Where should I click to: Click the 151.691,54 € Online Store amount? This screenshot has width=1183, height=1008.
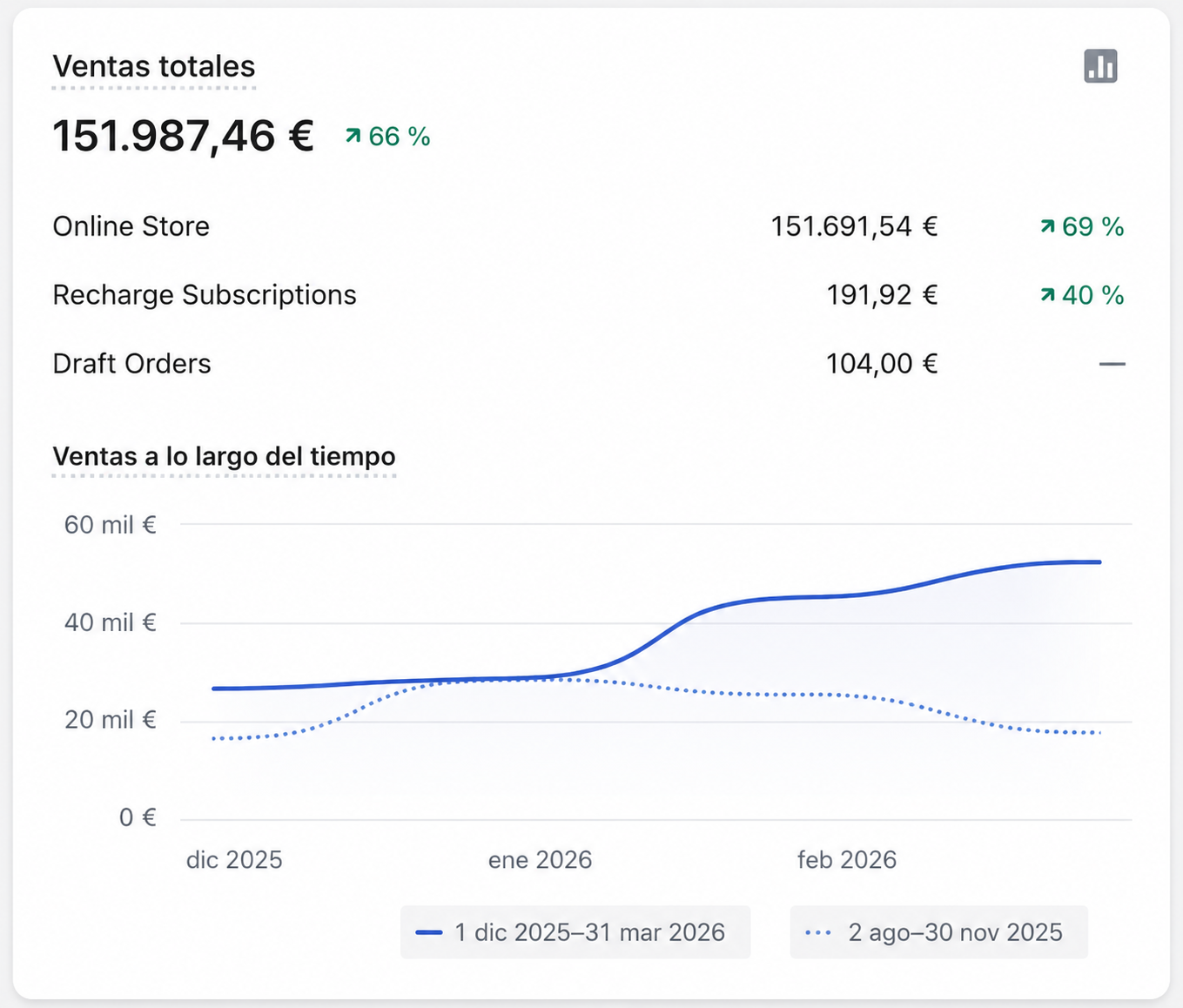[854, 226]
